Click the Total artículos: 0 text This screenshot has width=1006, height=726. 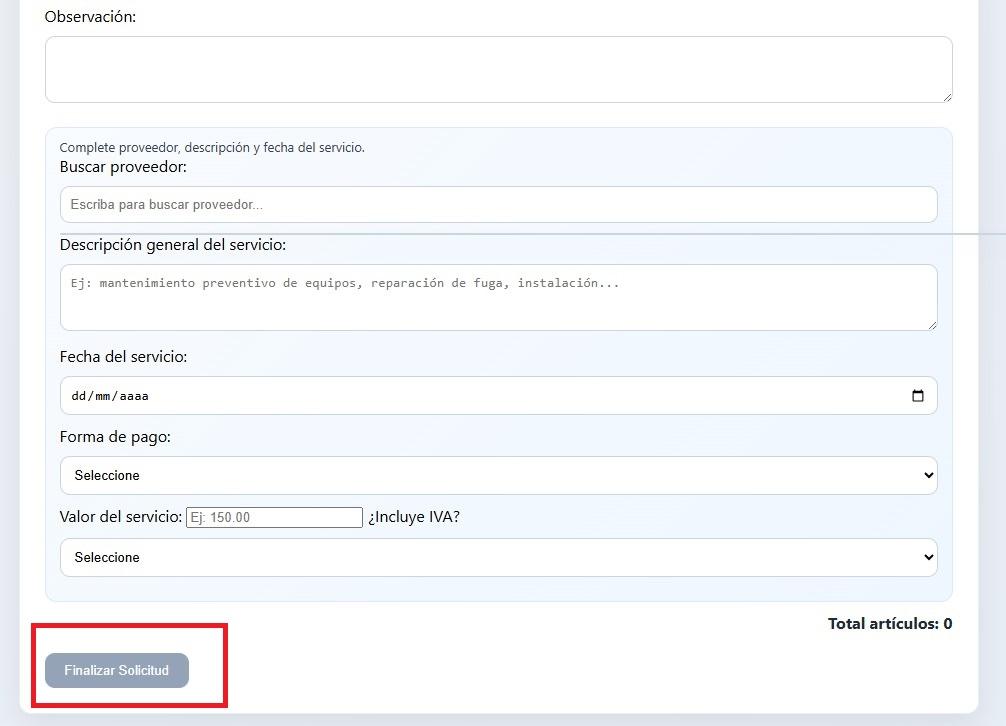coord(890,623)
